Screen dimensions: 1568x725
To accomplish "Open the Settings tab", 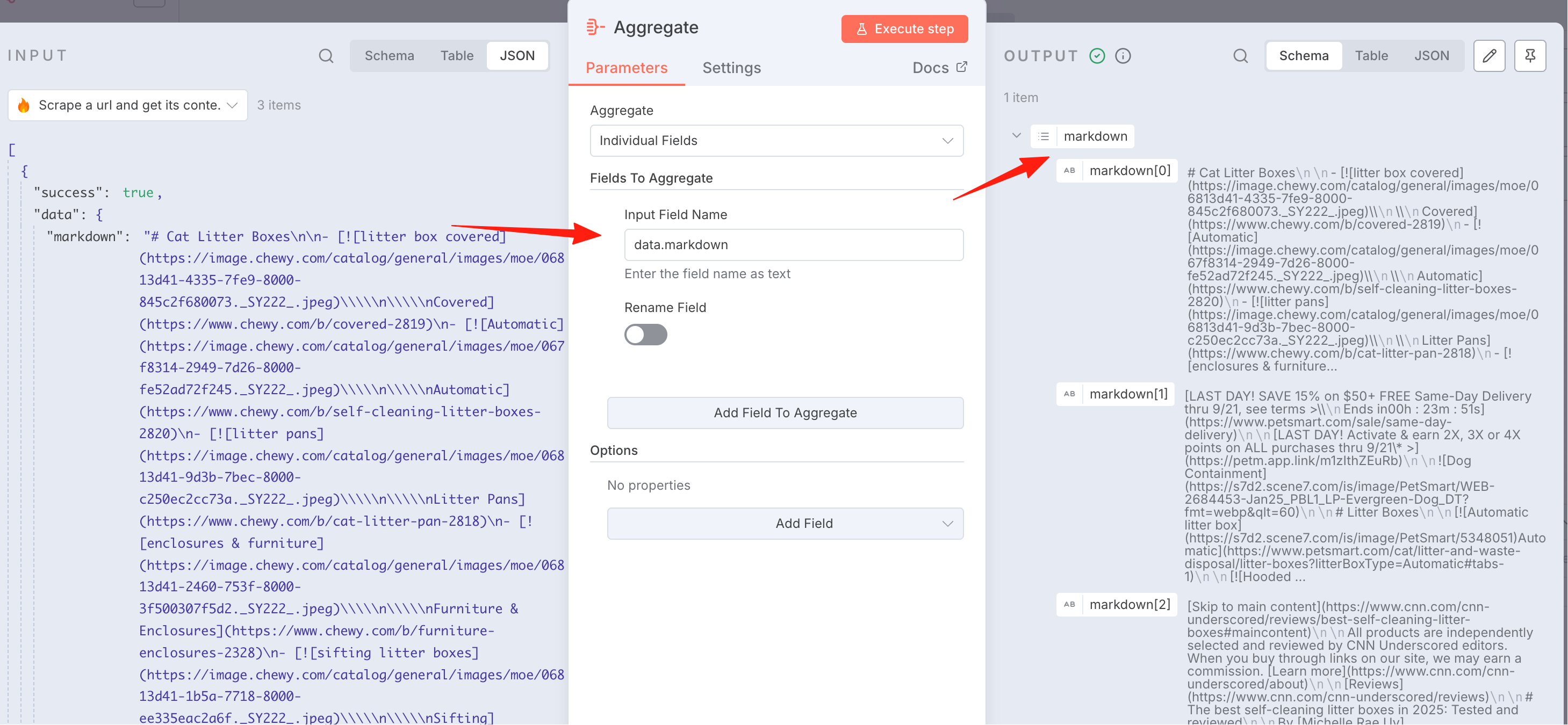I will [x=731, y=68].
